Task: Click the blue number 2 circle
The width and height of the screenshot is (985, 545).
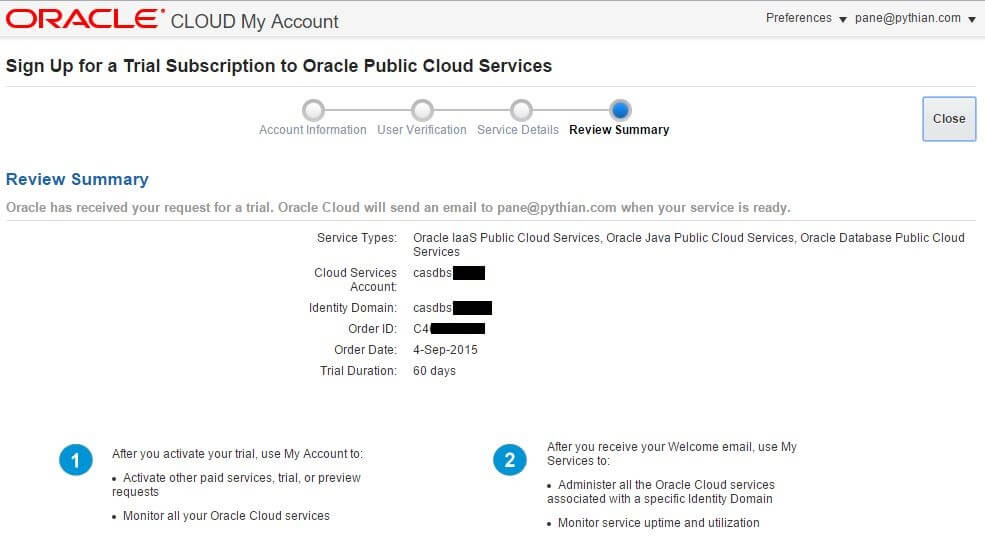Action: click(510, 460)
